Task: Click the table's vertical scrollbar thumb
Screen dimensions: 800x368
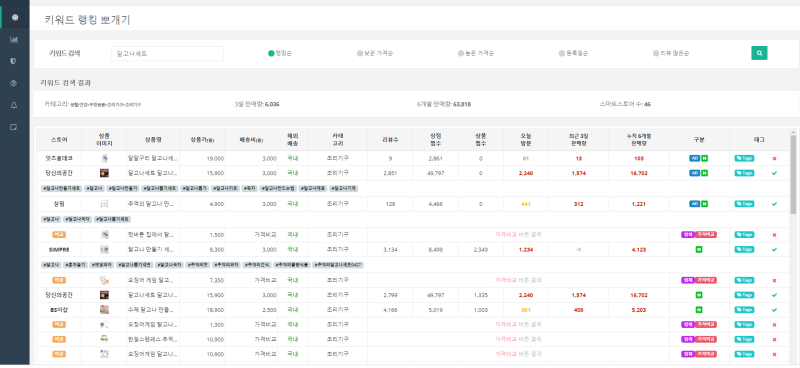Action: pyautogui.click(x=793, y=175)
